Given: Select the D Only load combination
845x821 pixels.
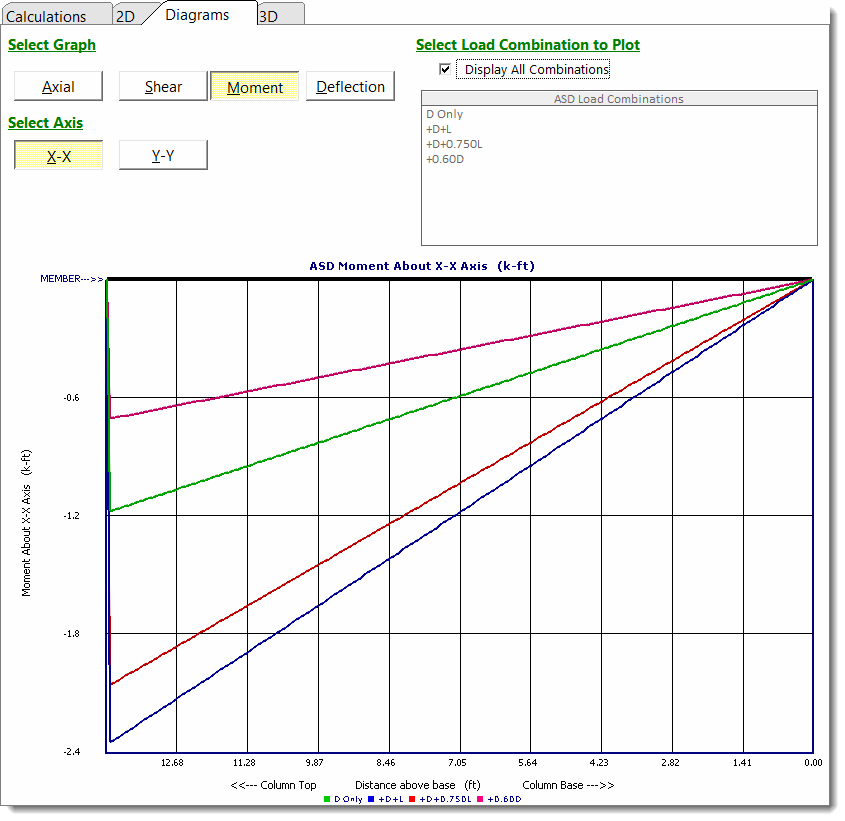Looking at the screenshot, I should [x=443, y=114].
